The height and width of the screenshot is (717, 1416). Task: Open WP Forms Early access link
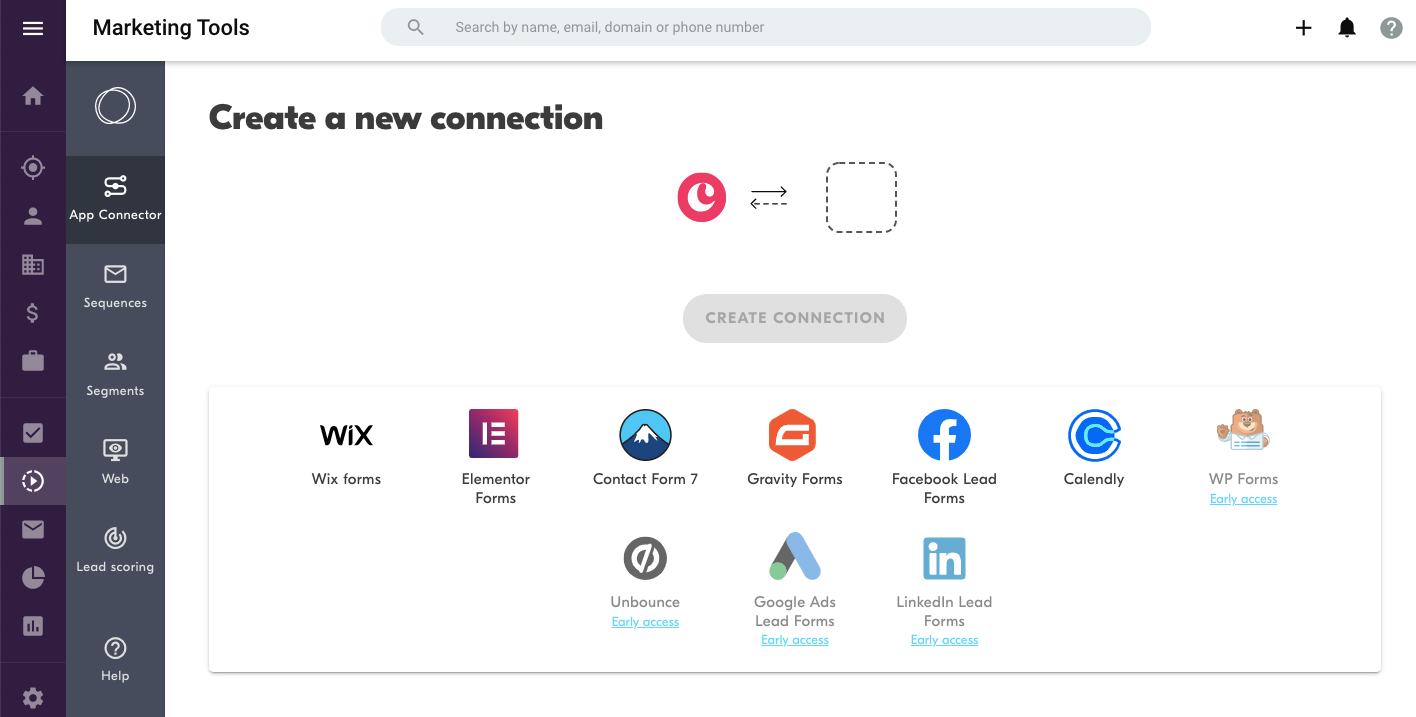1243,499
